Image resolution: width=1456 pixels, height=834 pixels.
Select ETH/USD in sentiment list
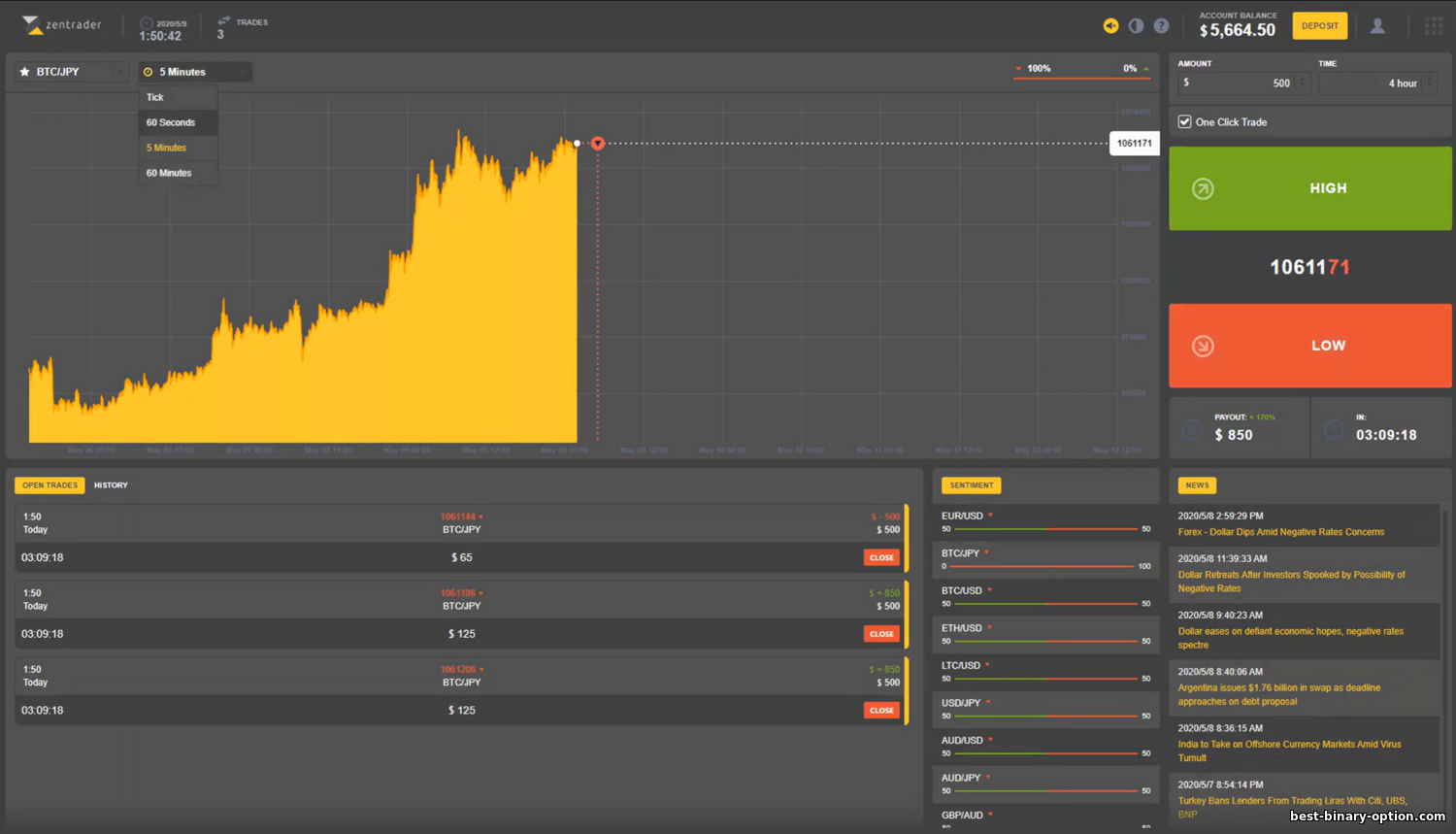962,628
